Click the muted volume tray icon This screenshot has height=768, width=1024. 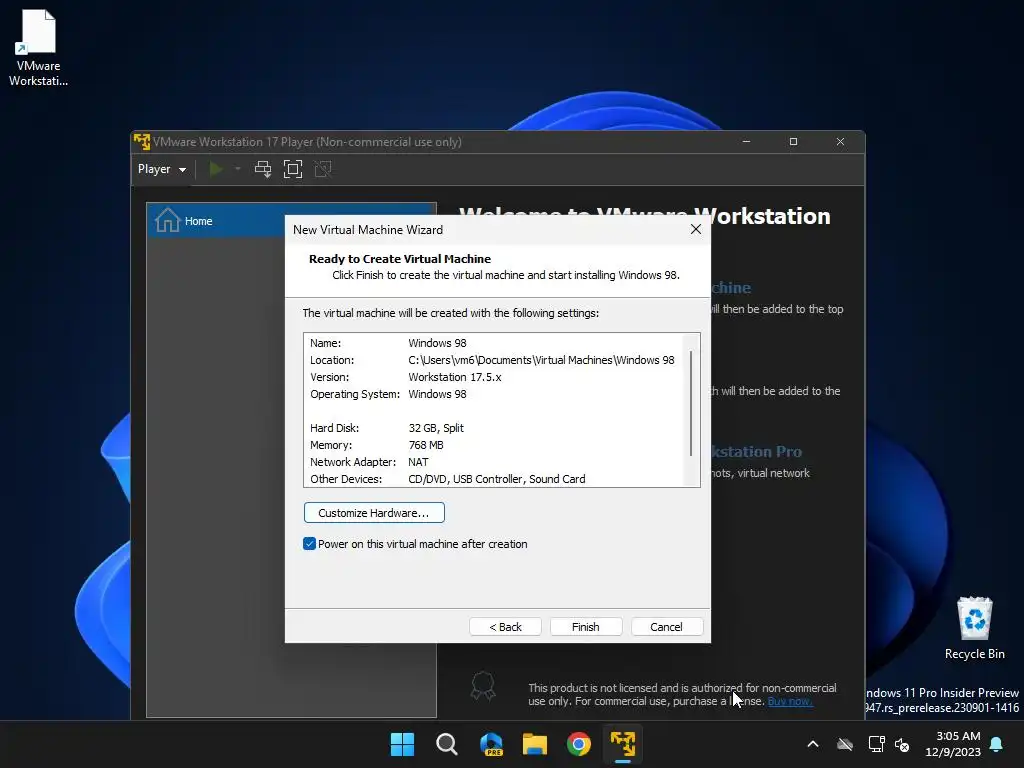(x=902, y=744)
